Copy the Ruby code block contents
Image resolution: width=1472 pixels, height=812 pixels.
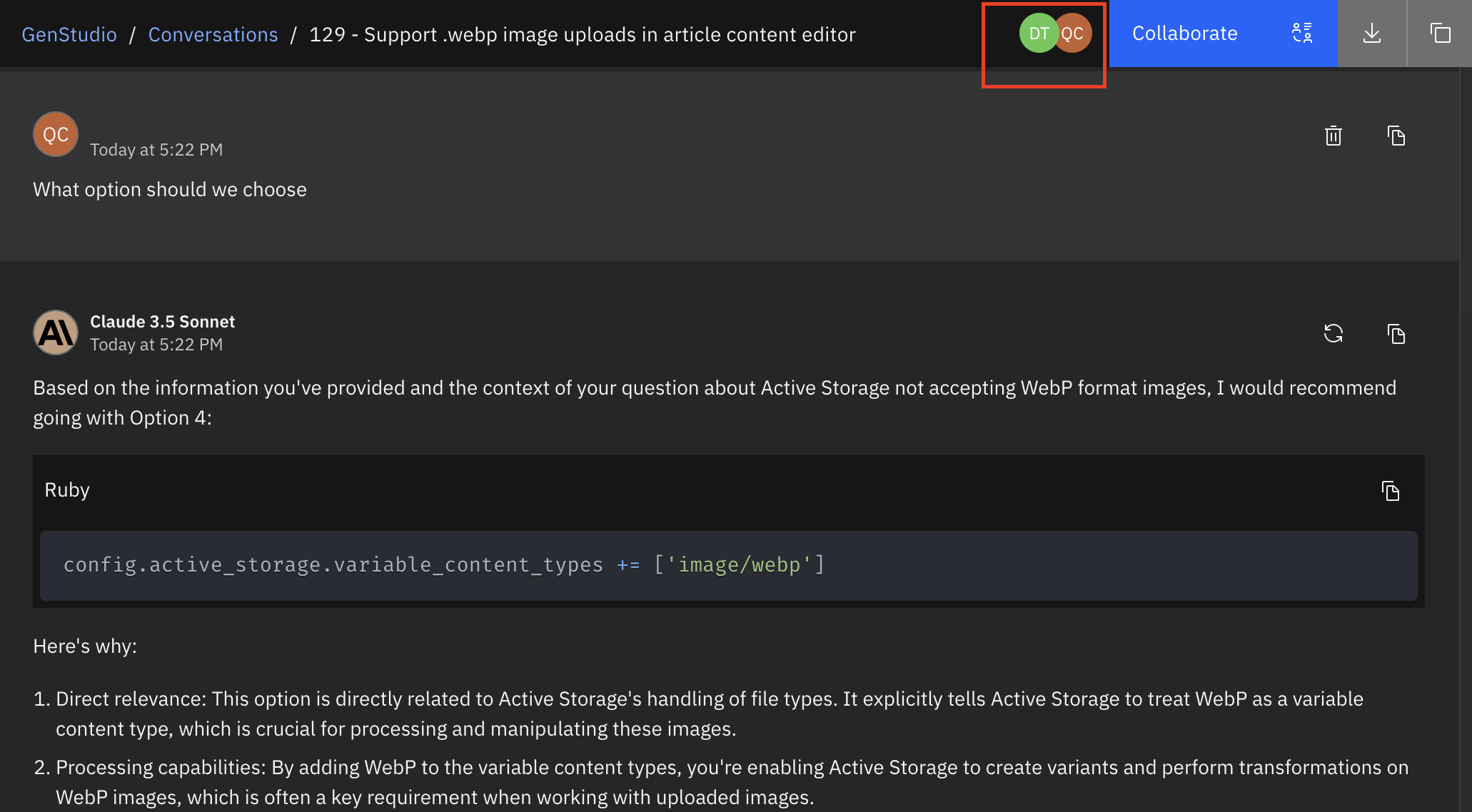pyautogui.click(x=1390, y=491)
